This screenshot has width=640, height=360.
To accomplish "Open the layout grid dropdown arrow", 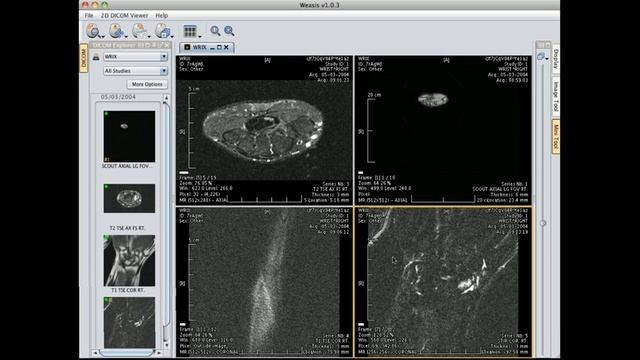I will click(200, 37).
